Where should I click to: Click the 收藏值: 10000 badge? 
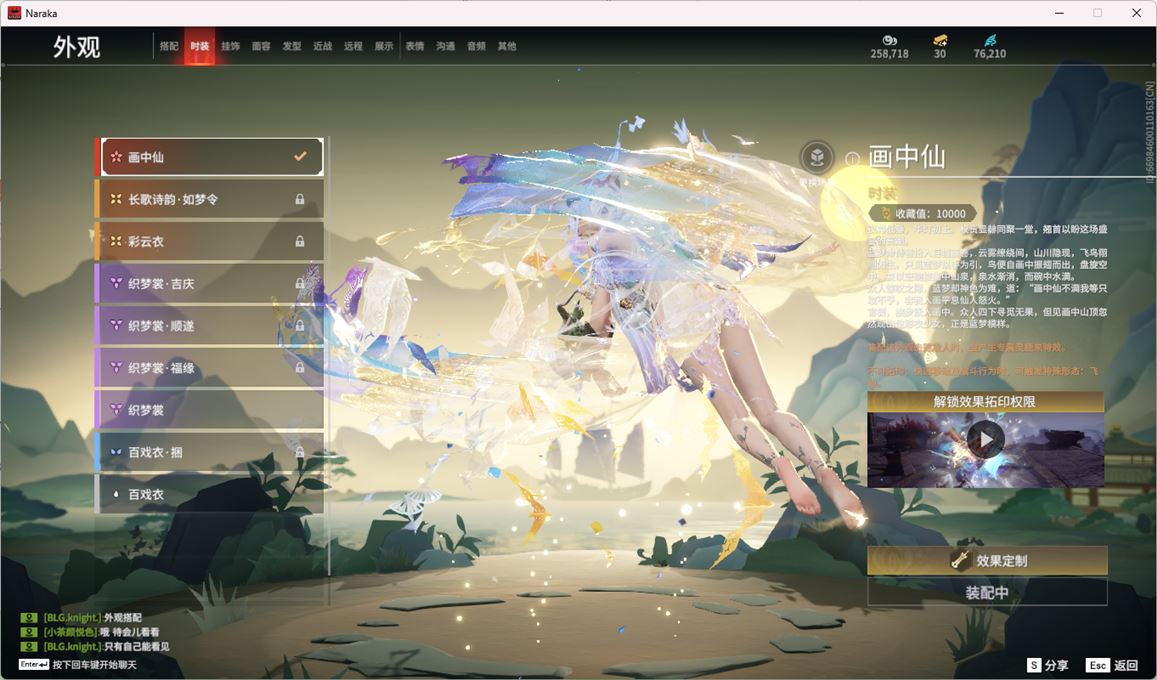click(922, 213)
